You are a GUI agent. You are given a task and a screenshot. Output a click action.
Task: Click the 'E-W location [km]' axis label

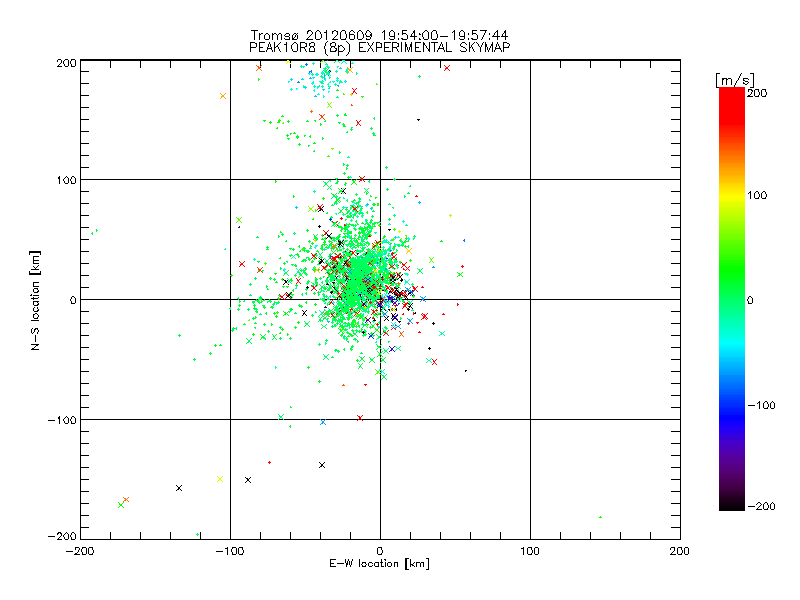[x=379, y=564]
